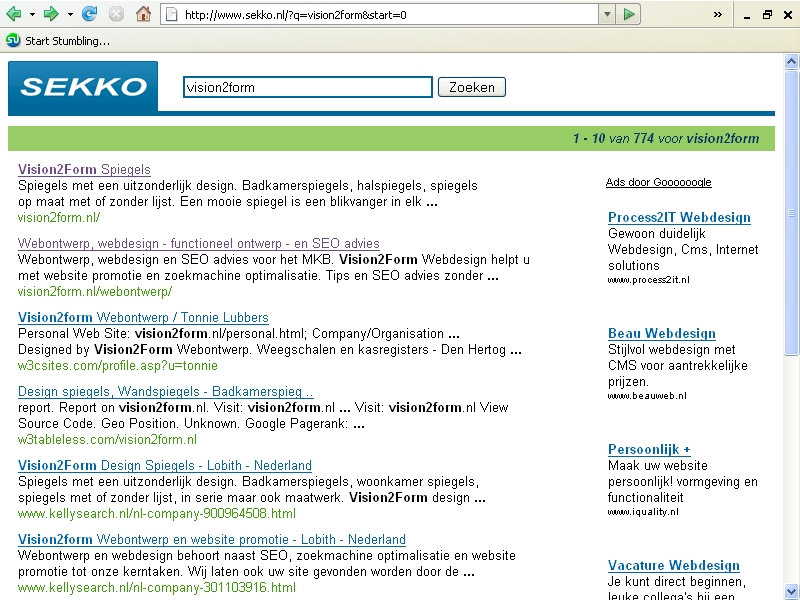
Task: Open Vision2Form Design Spiegels - Lobith result
Action: 164,465
